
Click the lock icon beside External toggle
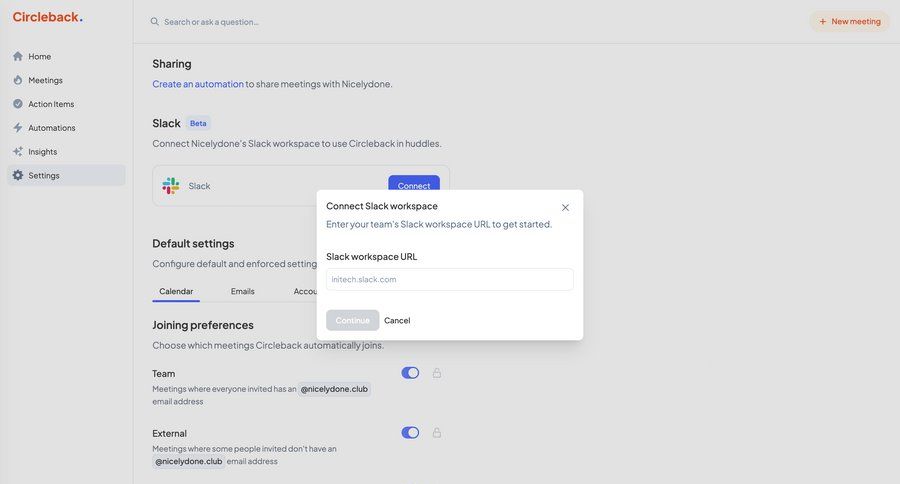(437, 433)
